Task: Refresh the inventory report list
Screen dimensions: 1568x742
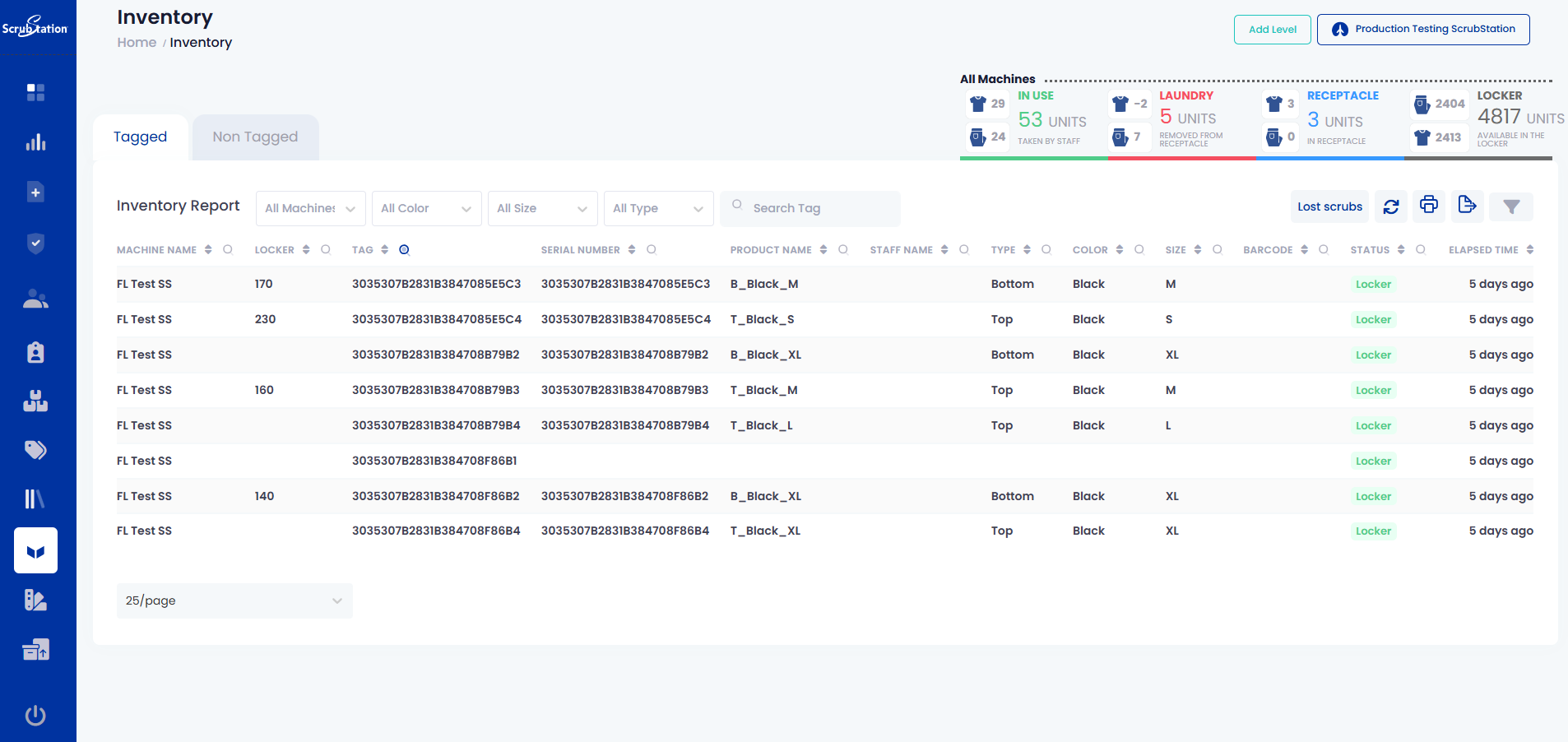Action: click(1391, 207)
